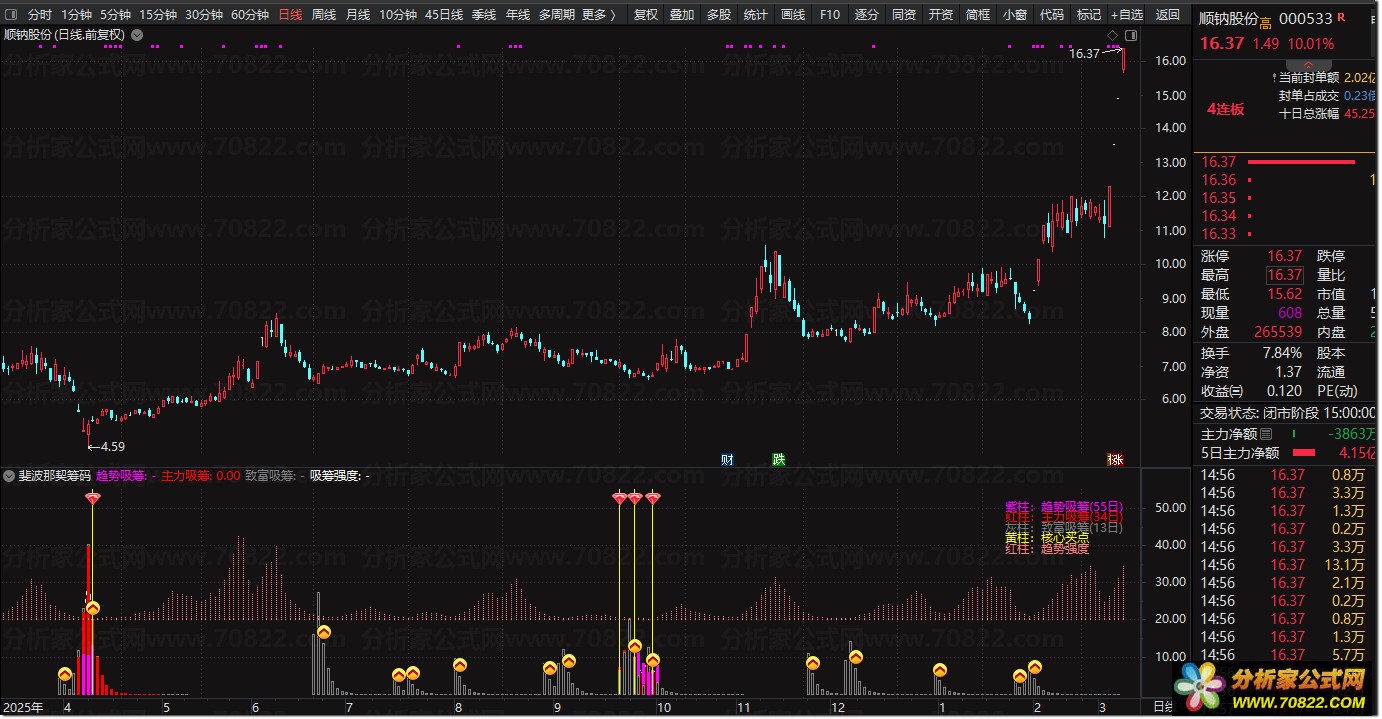
Task: Open the 主力净额 detail list icon
Action: point(1266,435)
